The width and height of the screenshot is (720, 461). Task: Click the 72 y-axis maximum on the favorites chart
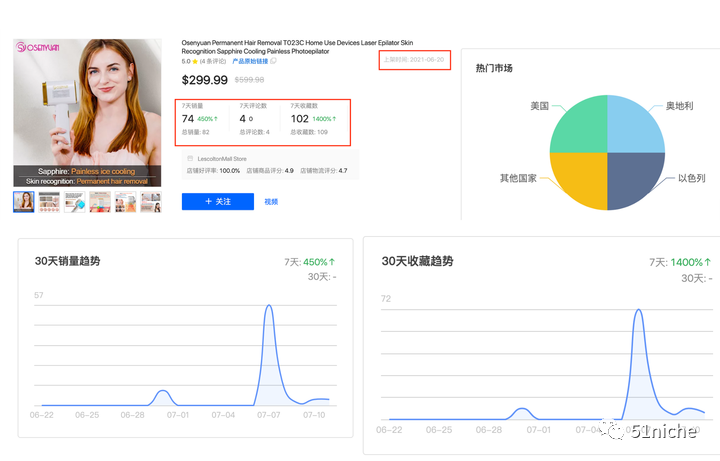(x=386, y=299)
